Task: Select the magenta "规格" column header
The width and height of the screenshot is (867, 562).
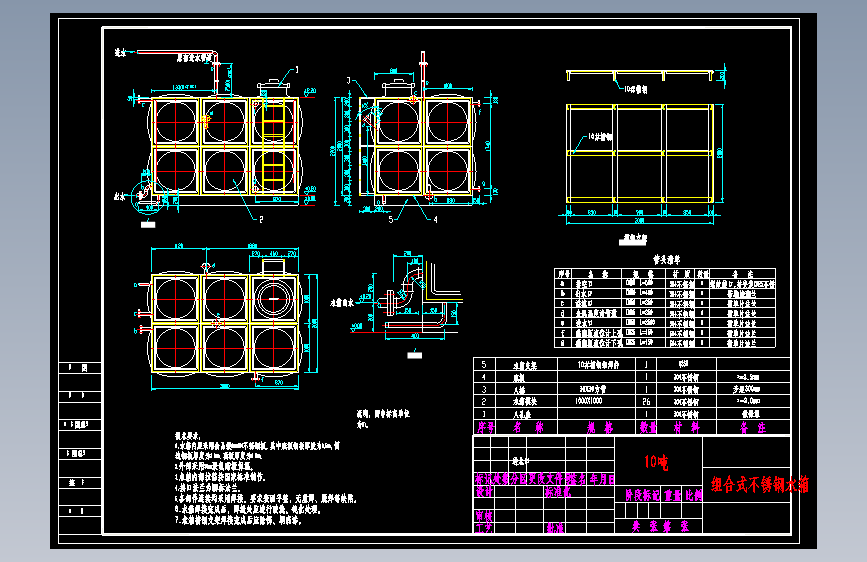Action: tap(600, 428)
